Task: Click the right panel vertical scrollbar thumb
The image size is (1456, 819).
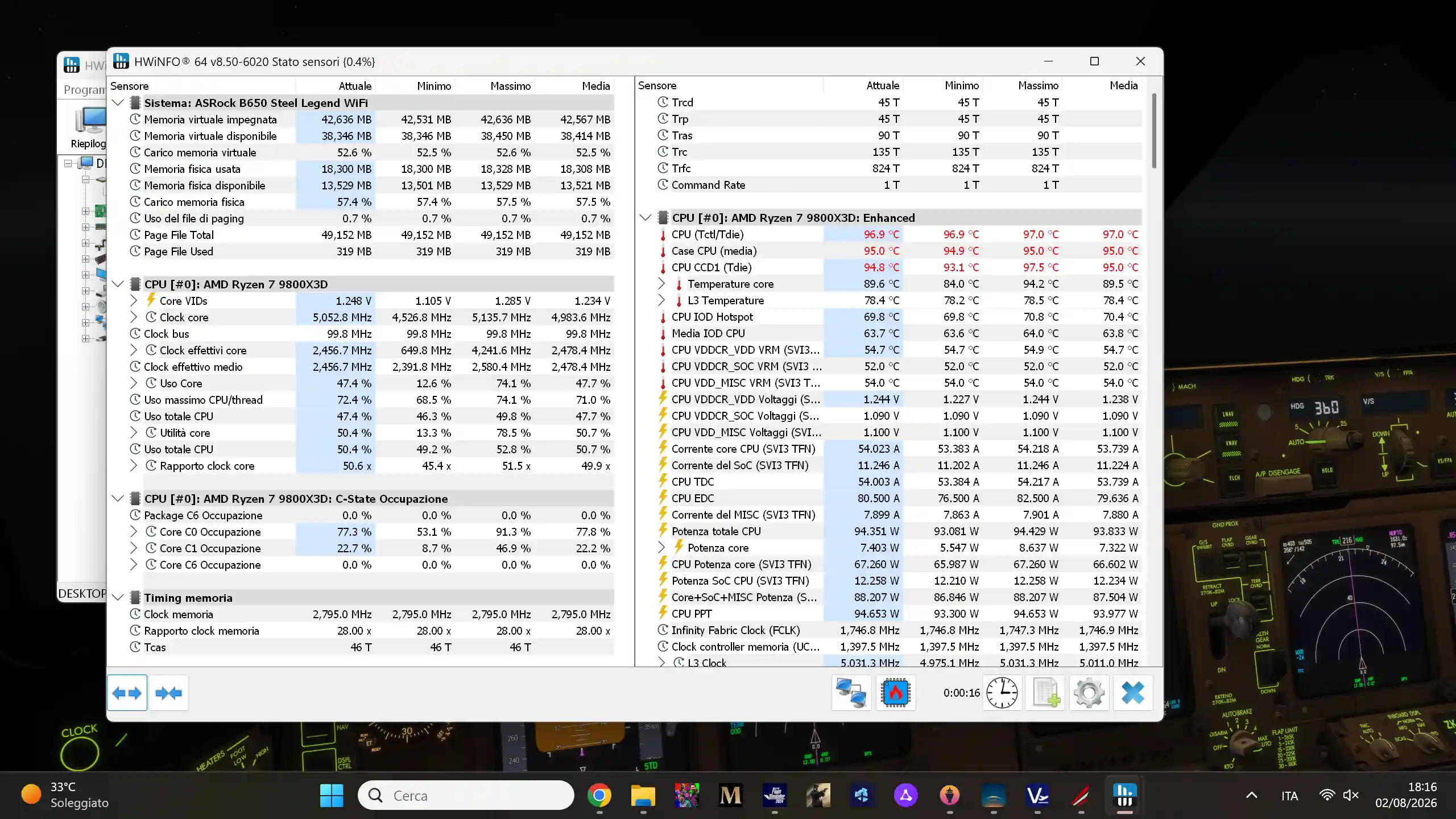Action: [x=1154, y=131]
